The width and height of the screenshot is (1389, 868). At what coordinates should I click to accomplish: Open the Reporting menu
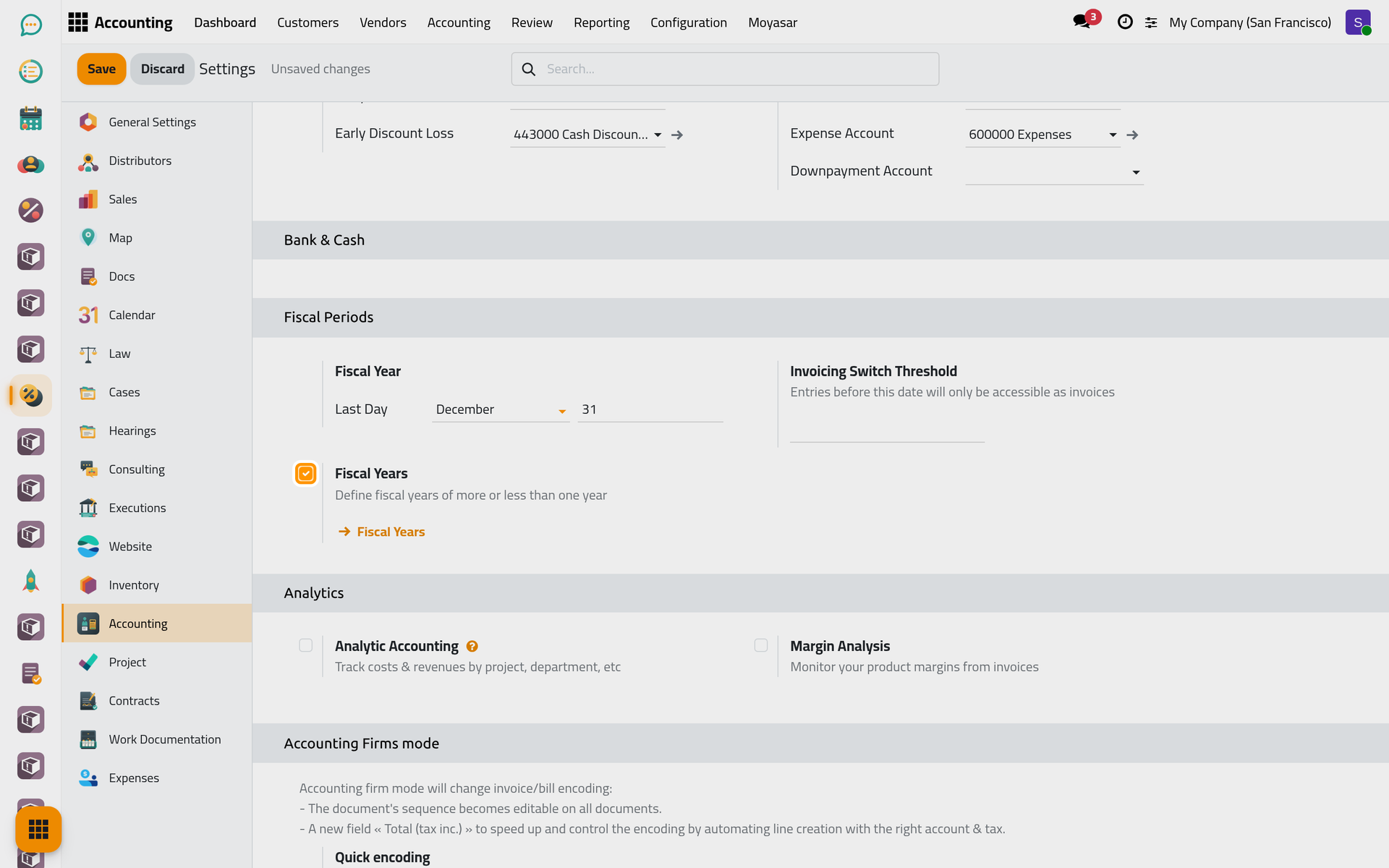coord(601,22)
